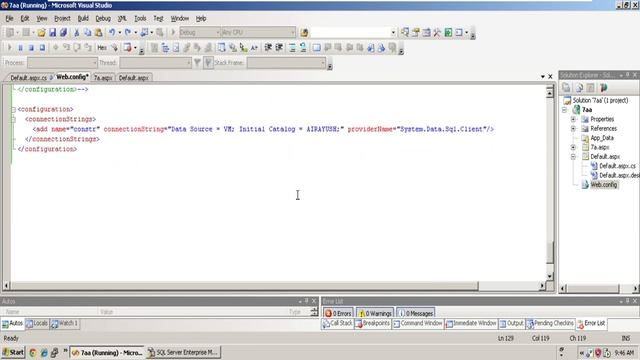The image size is (640, 360).
Task: Stop debugging with the square Stop icon
Action: point(31,48)
